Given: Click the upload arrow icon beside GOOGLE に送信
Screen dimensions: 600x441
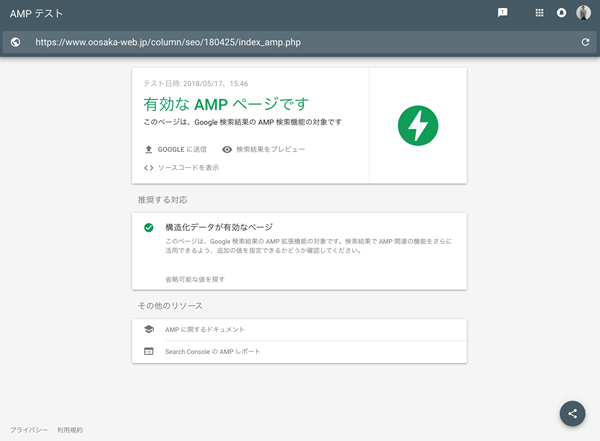Looking at the screenshot, I should (x=148, y=149).
